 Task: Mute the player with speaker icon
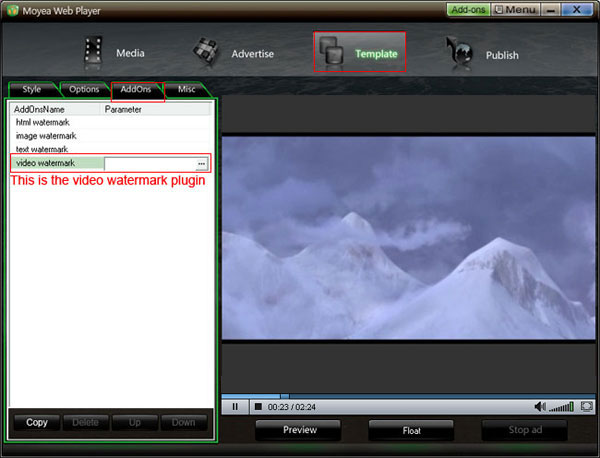pos(540,406)
